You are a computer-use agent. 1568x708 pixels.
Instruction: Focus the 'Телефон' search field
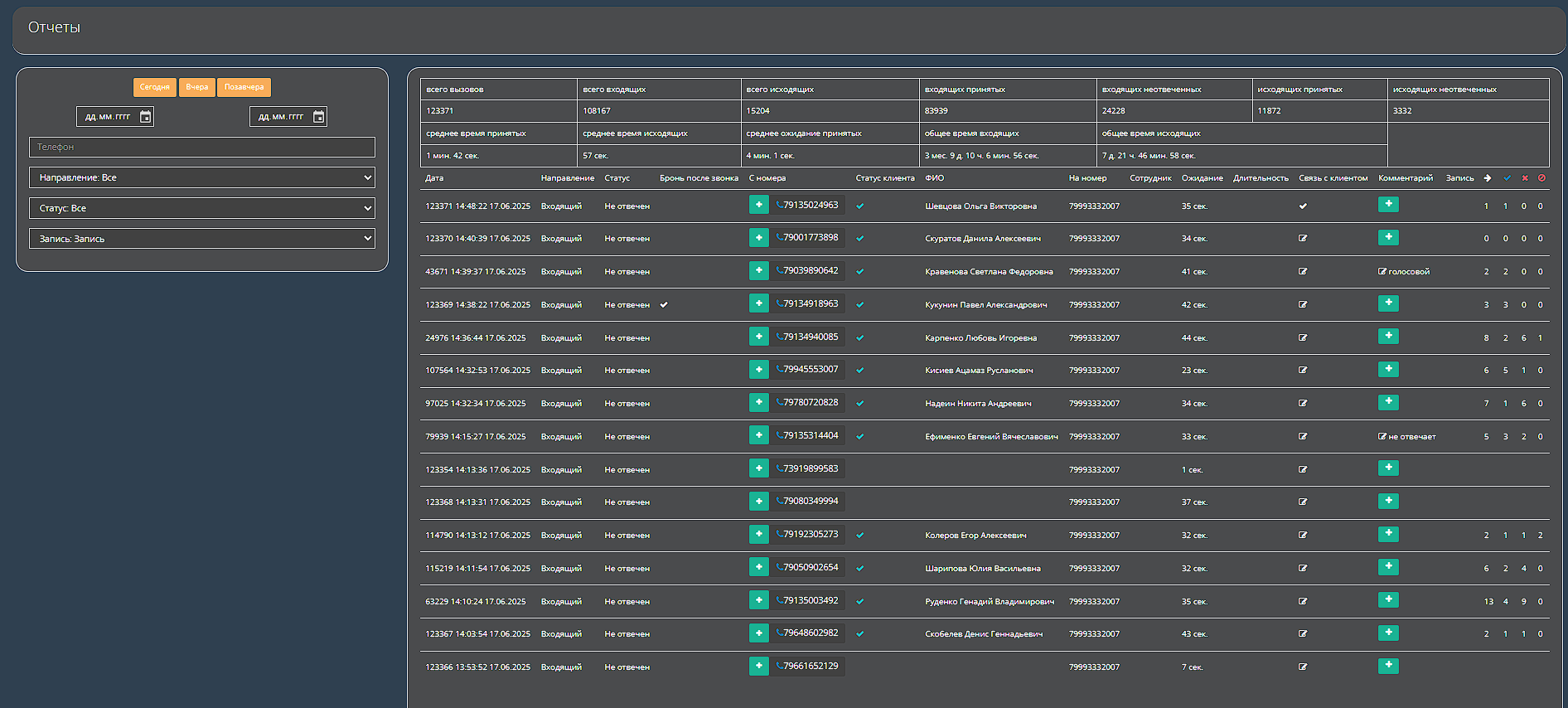(x=202, y=147)
